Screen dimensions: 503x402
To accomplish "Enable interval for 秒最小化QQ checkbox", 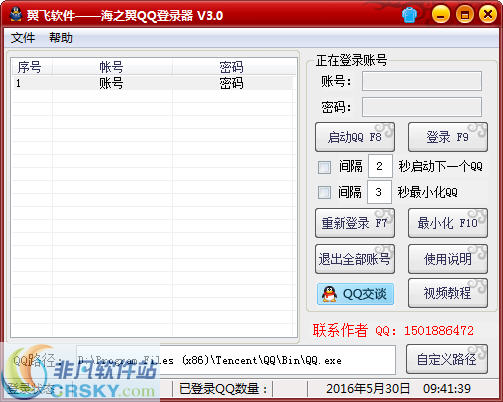I will 324,192.
